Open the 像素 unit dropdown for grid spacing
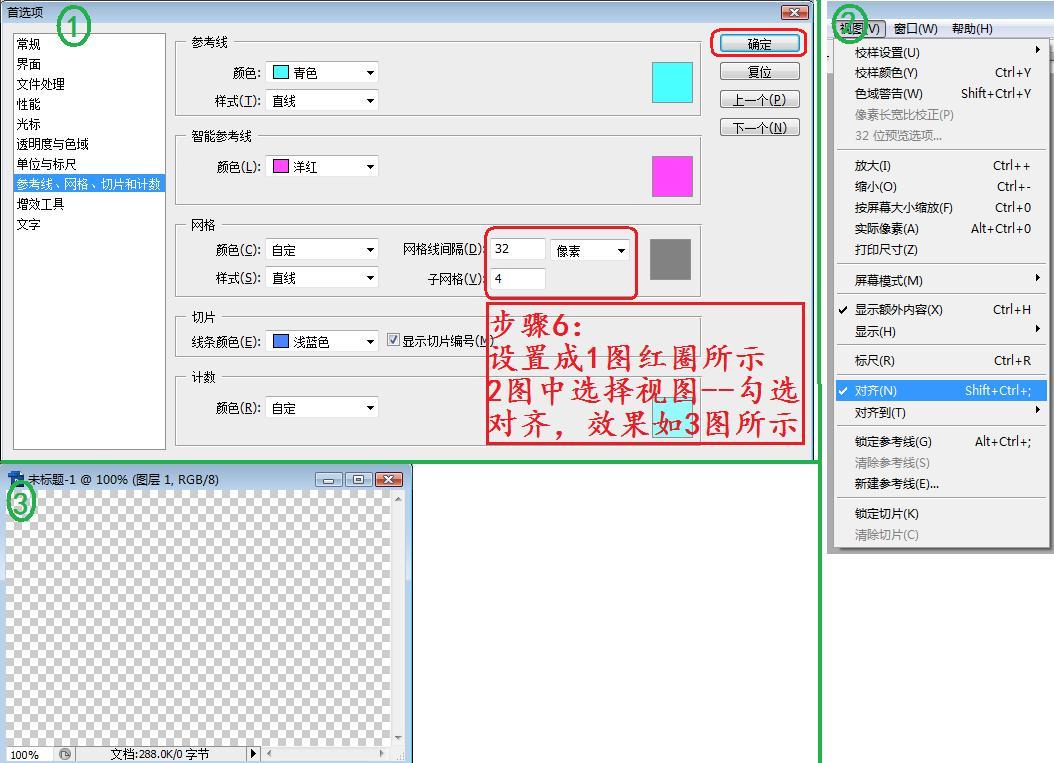 tap(590, 251)
